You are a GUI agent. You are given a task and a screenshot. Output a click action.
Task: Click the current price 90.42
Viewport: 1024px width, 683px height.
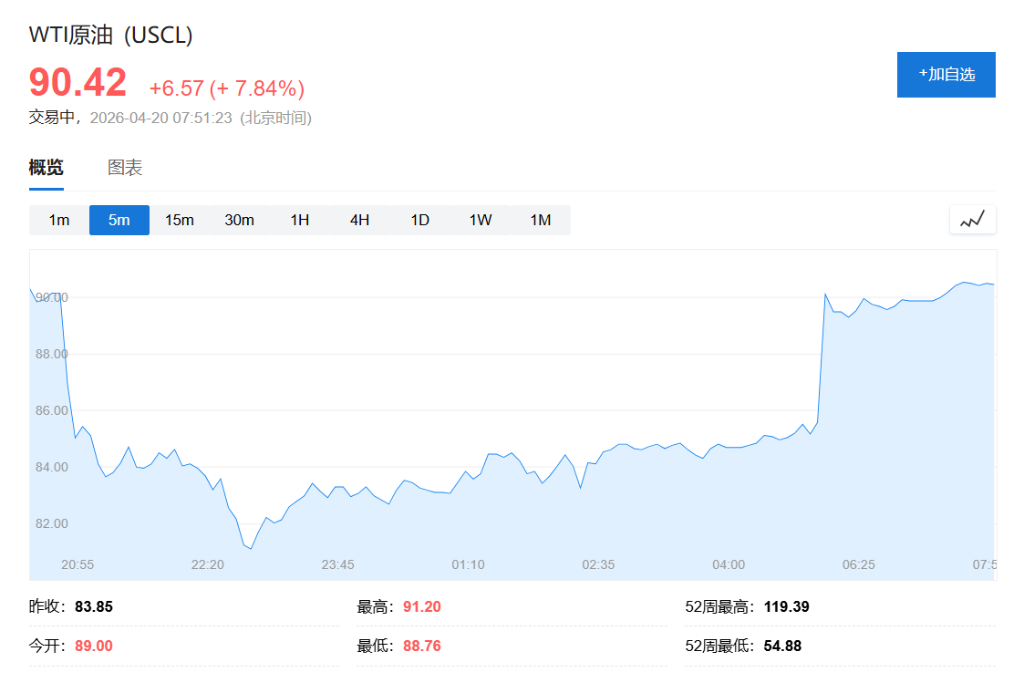76,83
